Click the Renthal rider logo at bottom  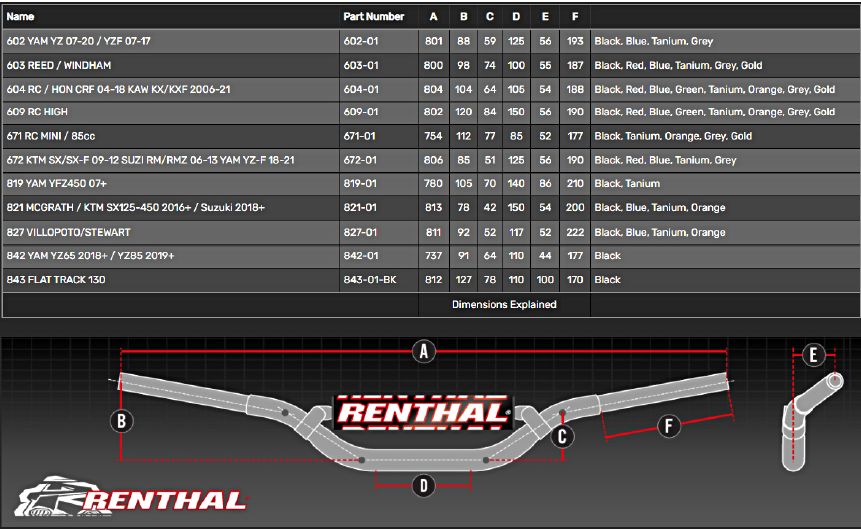click(x=131, y=497)
